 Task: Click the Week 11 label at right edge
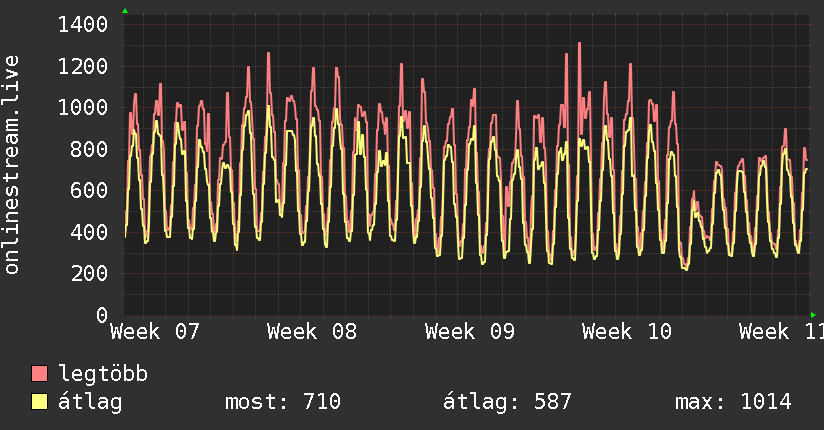780,332
